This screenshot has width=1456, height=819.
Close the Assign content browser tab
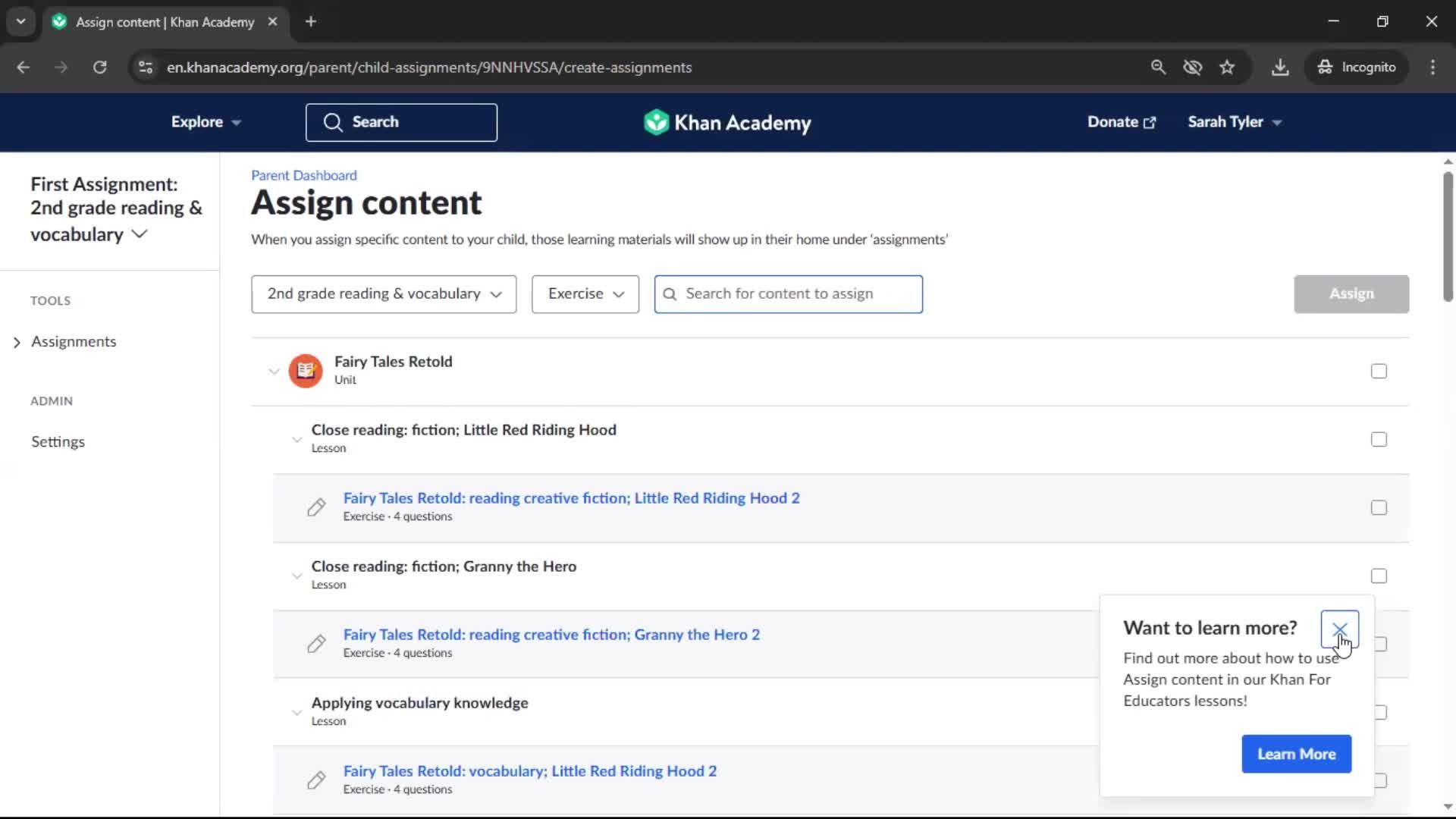272,22
